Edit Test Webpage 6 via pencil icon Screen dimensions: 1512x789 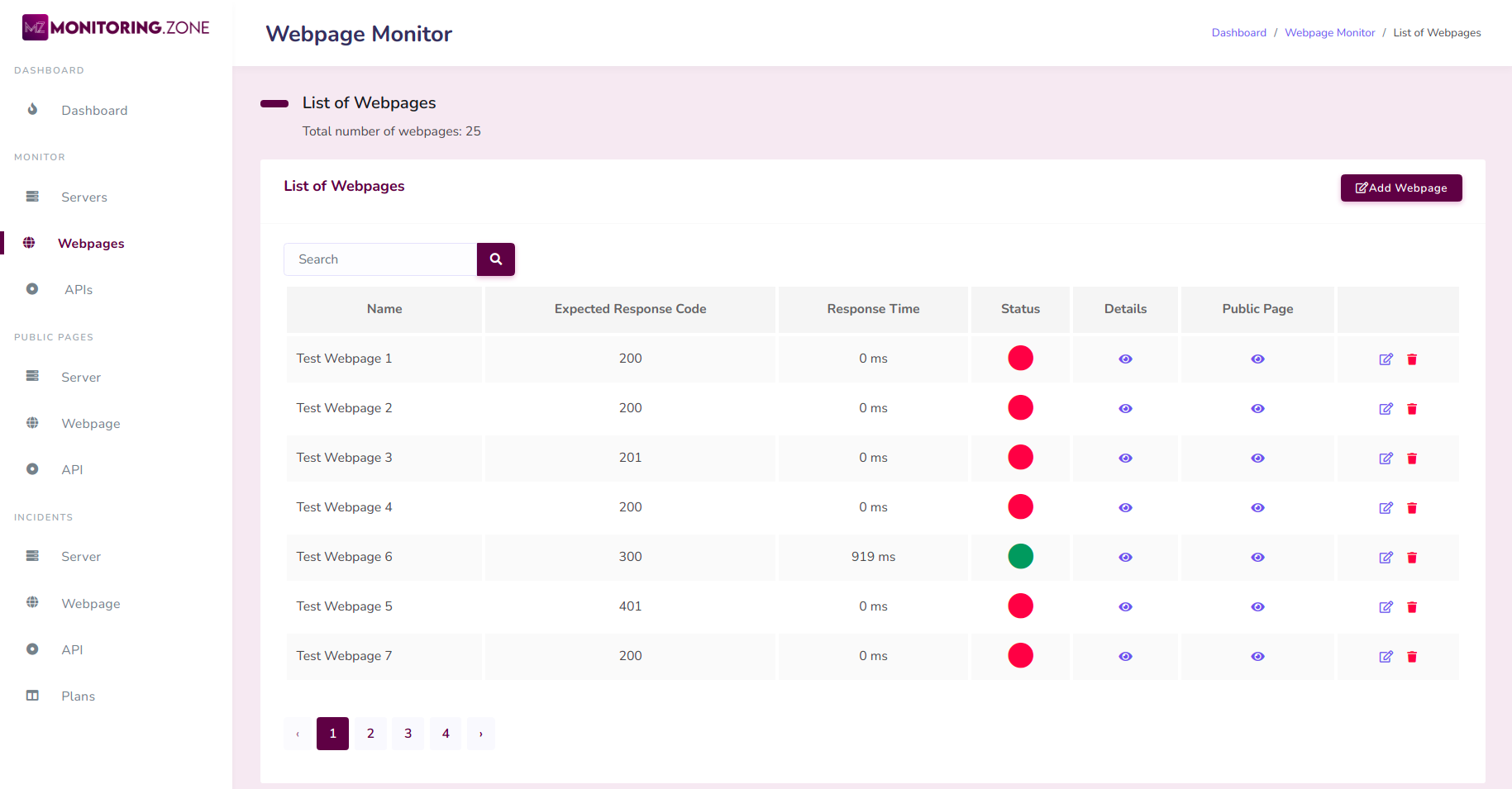point(1386,558)
